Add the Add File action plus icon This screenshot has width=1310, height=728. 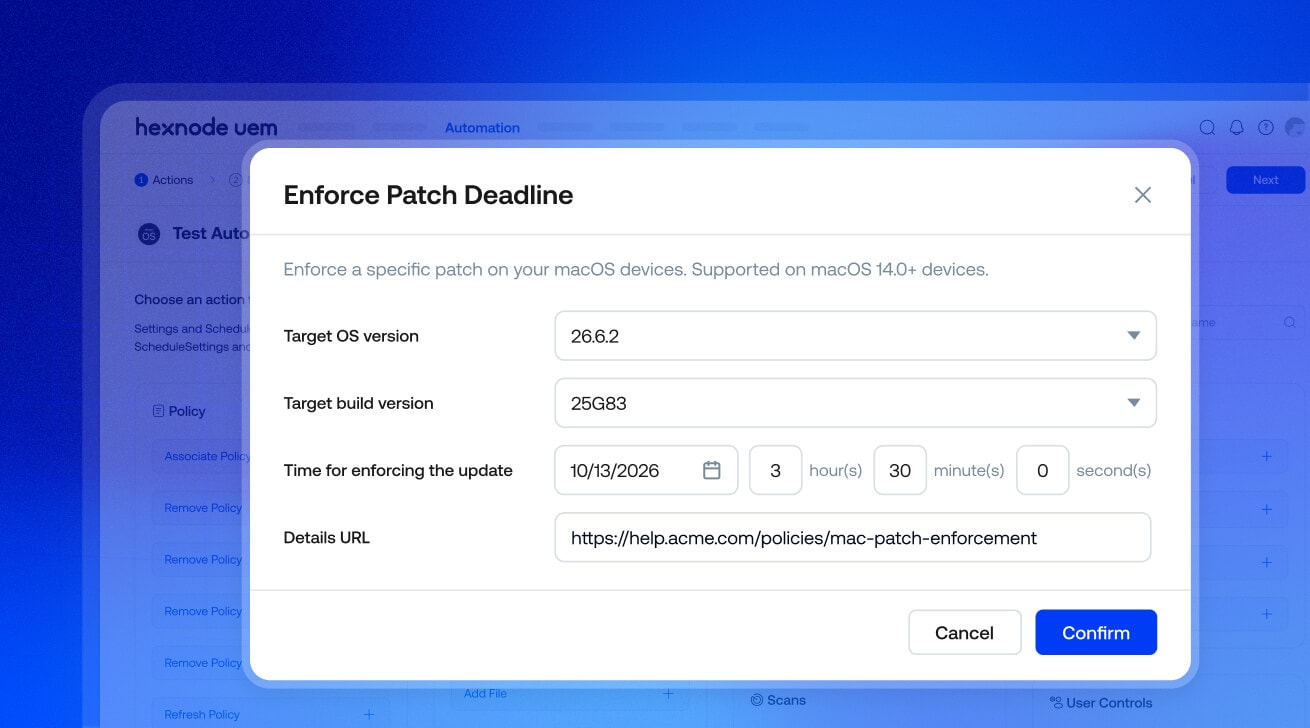(x=669, y=693)
